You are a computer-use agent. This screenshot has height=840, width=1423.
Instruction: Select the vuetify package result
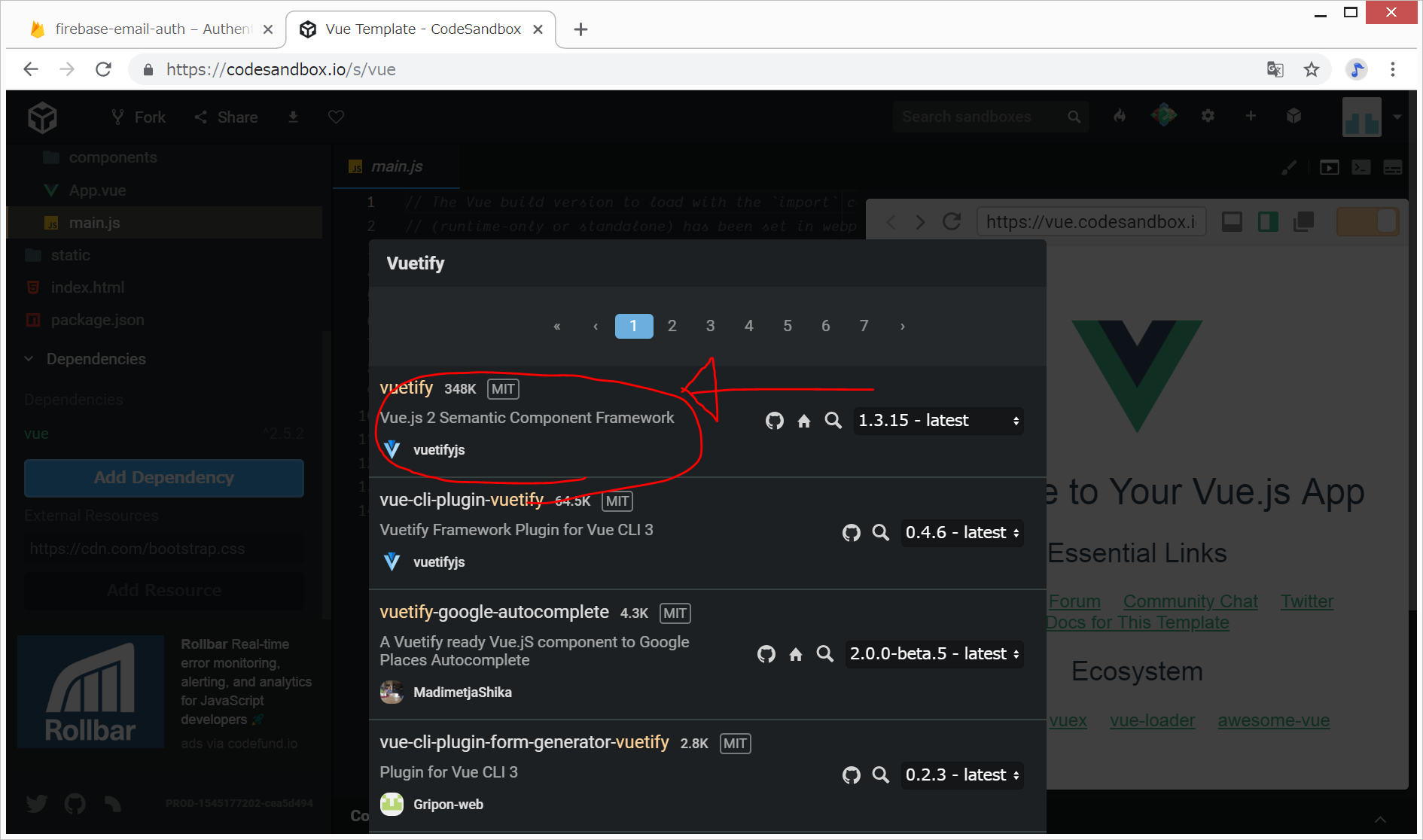click(407, 388)
